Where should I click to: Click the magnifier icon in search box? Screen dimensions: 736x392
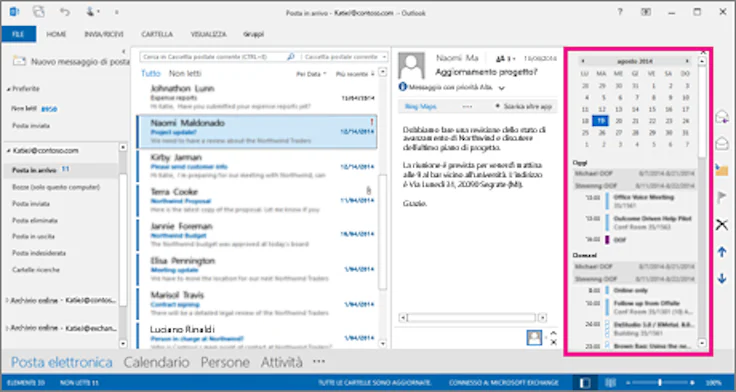pos(291,57)
